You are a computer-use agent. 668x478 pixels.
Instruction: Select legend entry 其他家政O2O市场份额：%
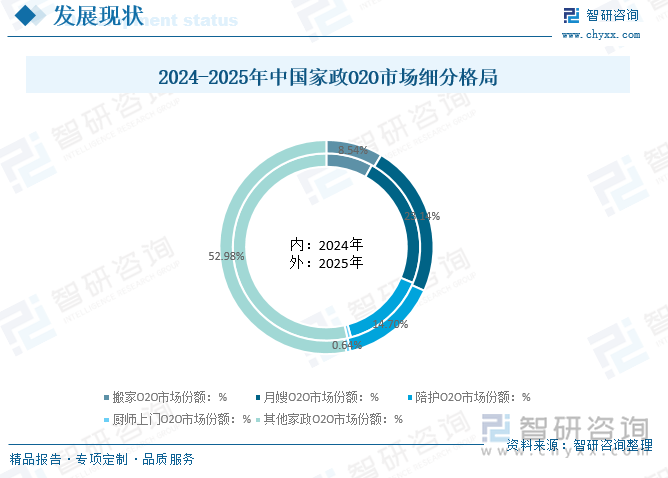click(x=329, y=420)
